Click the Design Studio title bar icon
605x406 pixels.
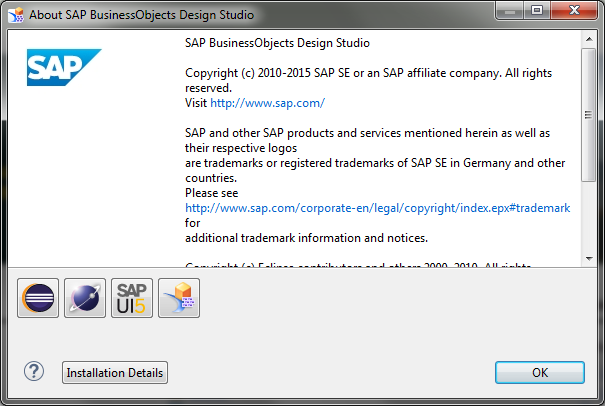coord(16,15)
